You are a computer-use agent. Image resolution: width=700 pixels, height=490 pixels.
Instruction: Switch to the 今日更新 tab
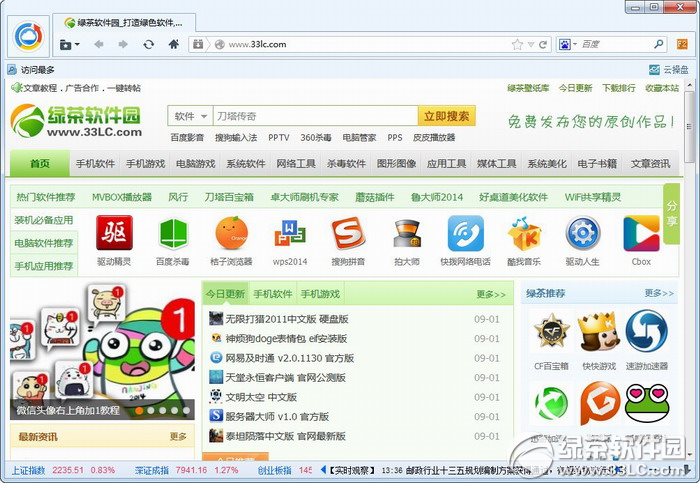(x=225, y=294)
